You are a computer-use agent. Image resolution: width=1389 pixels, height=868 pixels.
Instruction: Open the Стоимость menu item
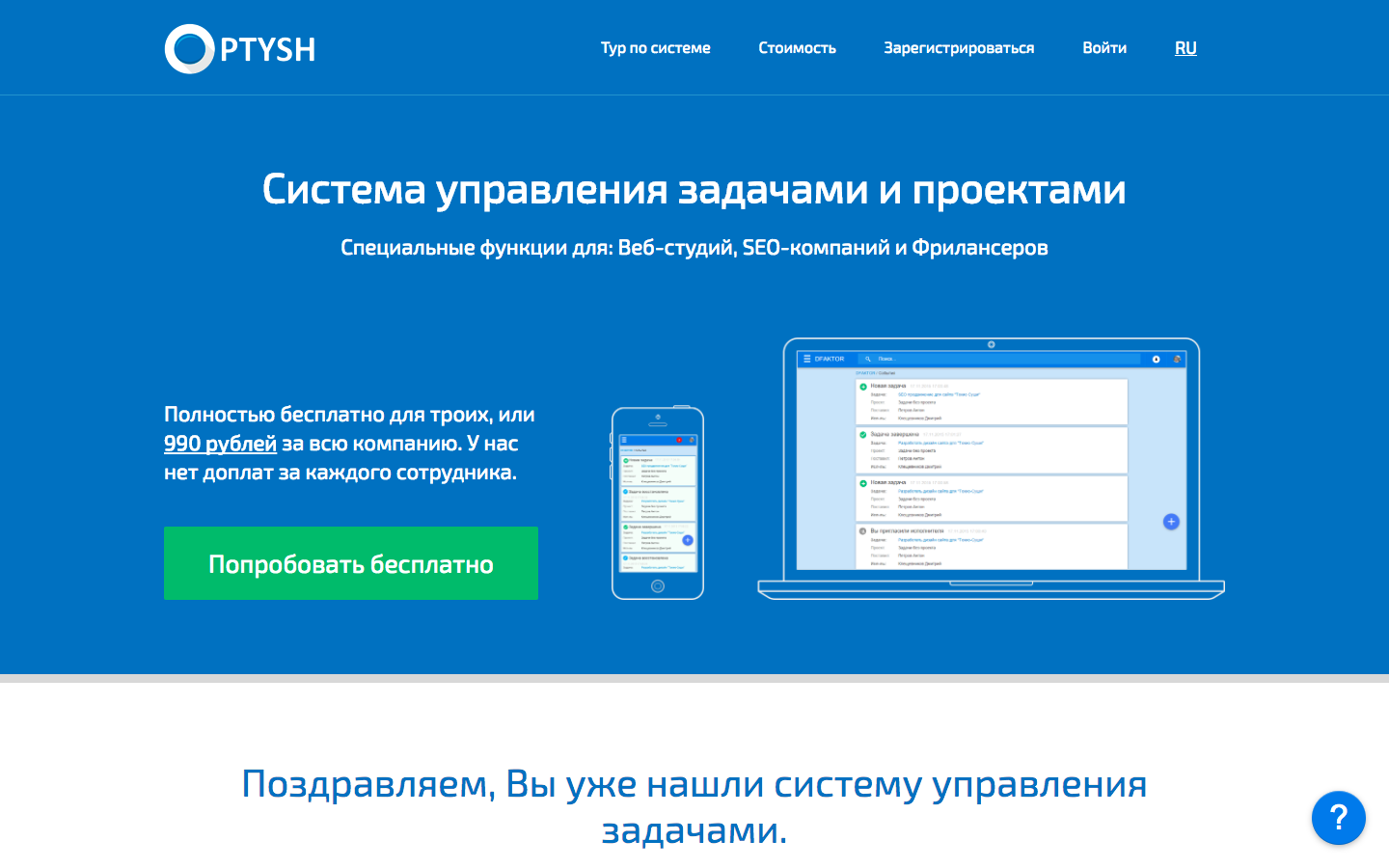point(798,47)
